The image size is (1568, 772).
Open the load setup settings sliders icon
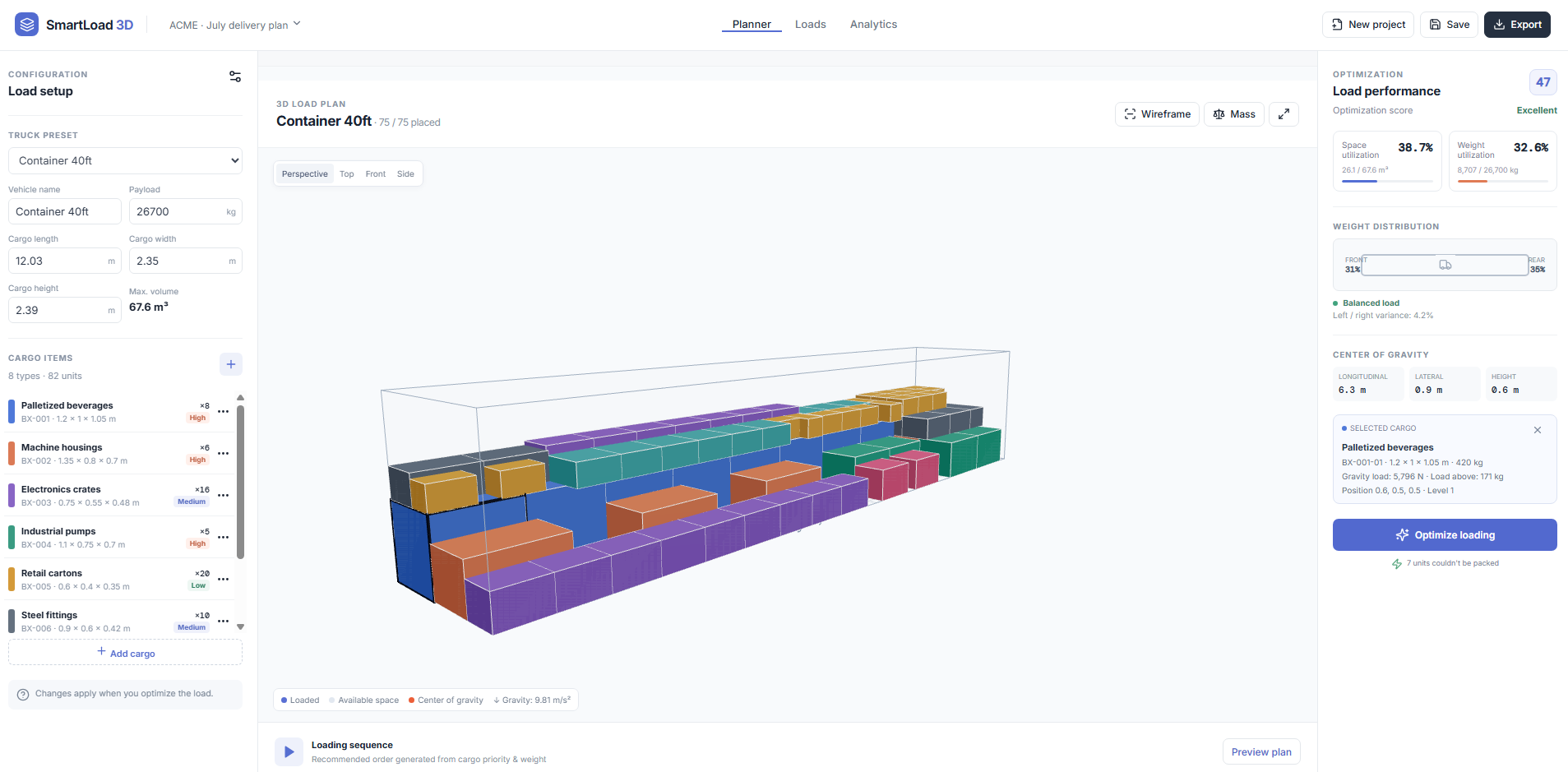pyautogui.click(x=235, y=76)
